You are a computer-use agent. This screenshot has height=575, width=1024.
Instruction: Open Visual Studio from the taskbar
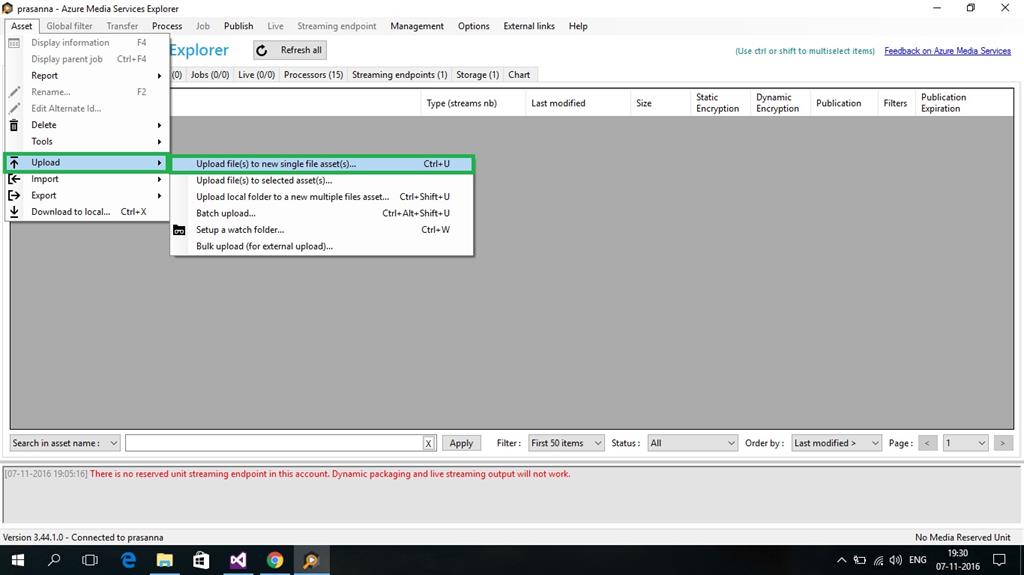(238, 560)
